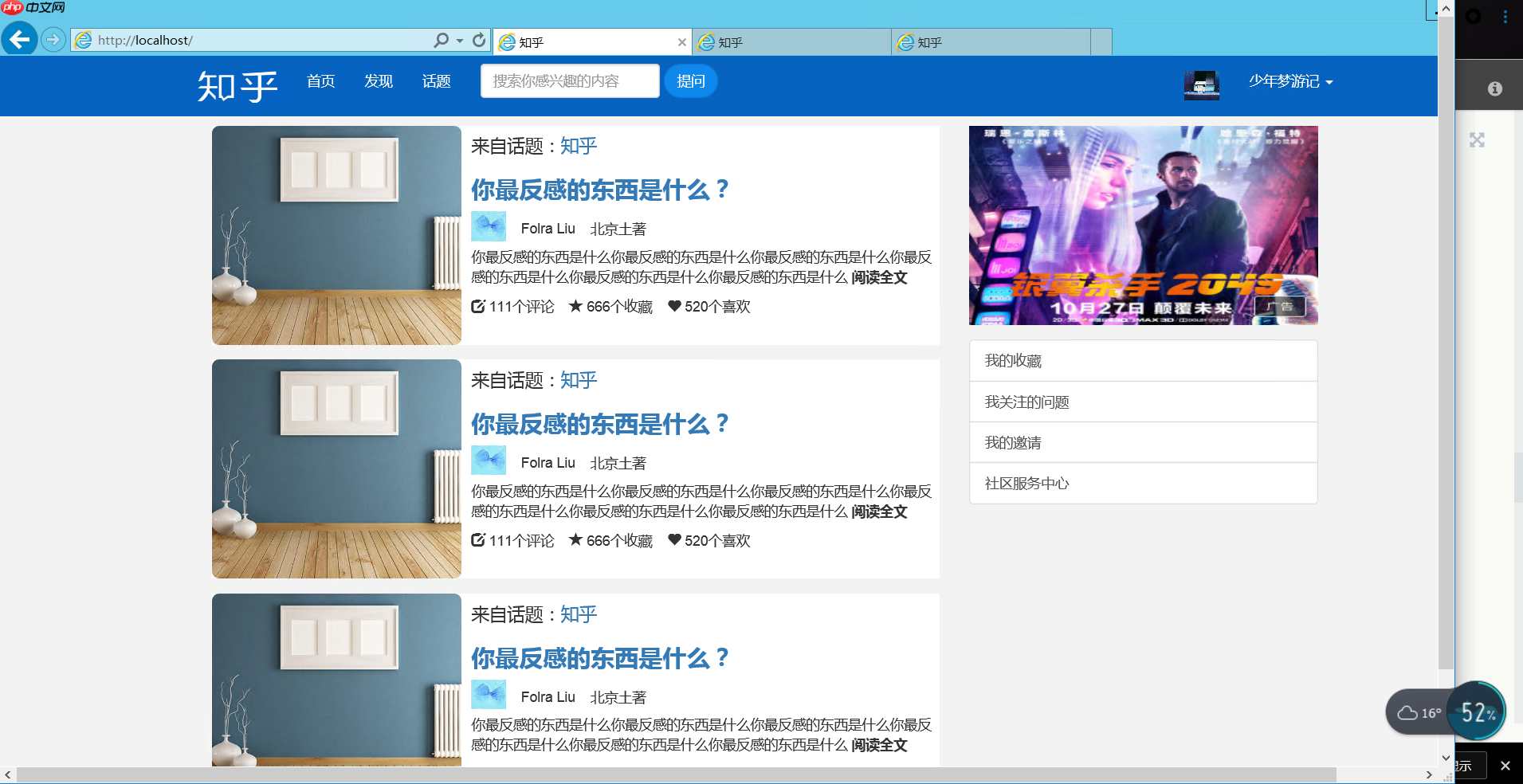Viewport: 1523px width, 784px height.
Task: Toggle favorite with the 666个收藏 star
Action: 575,305
